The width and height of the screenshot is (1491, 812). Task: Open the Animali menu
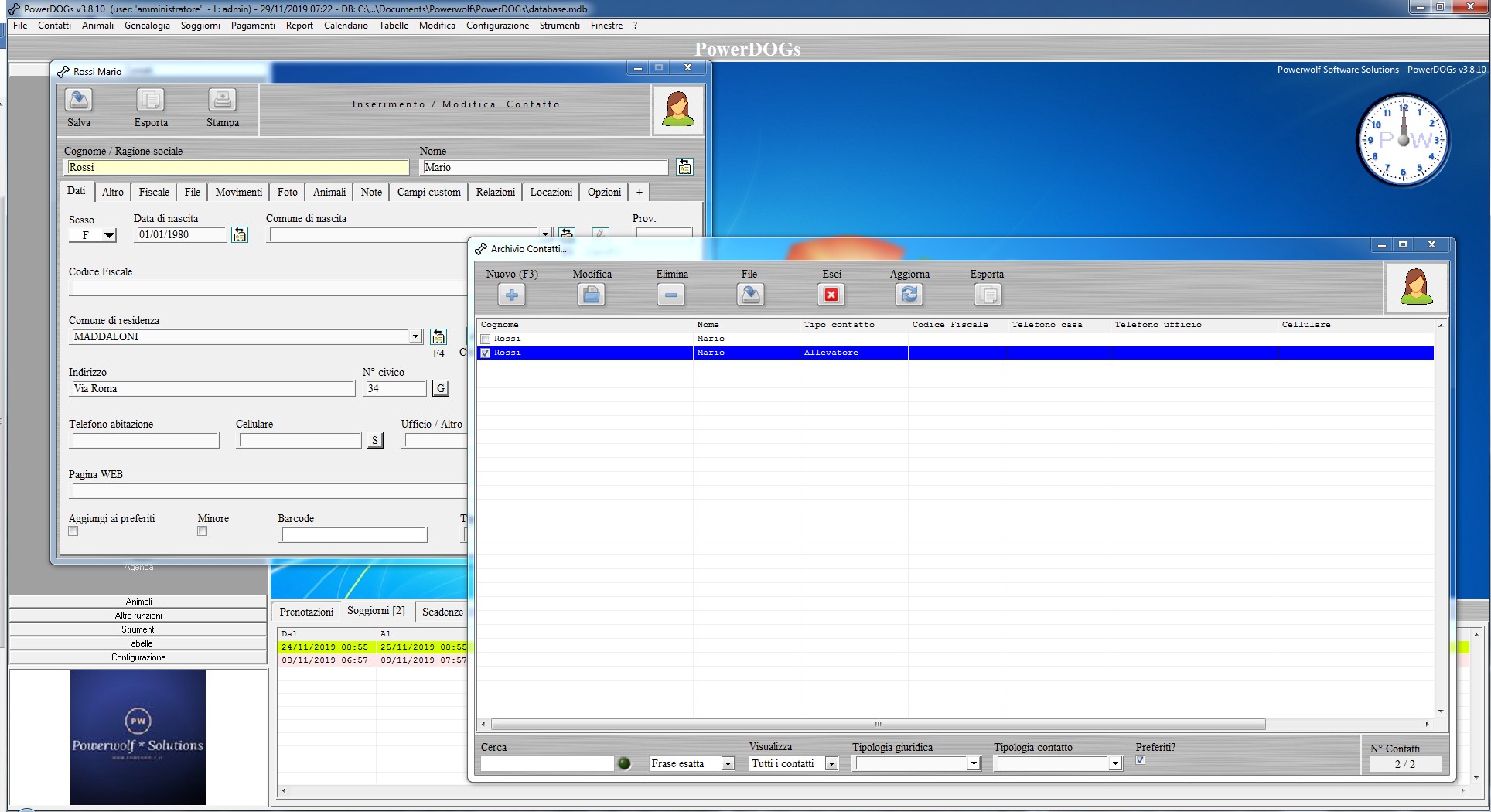tap(97, 26)
